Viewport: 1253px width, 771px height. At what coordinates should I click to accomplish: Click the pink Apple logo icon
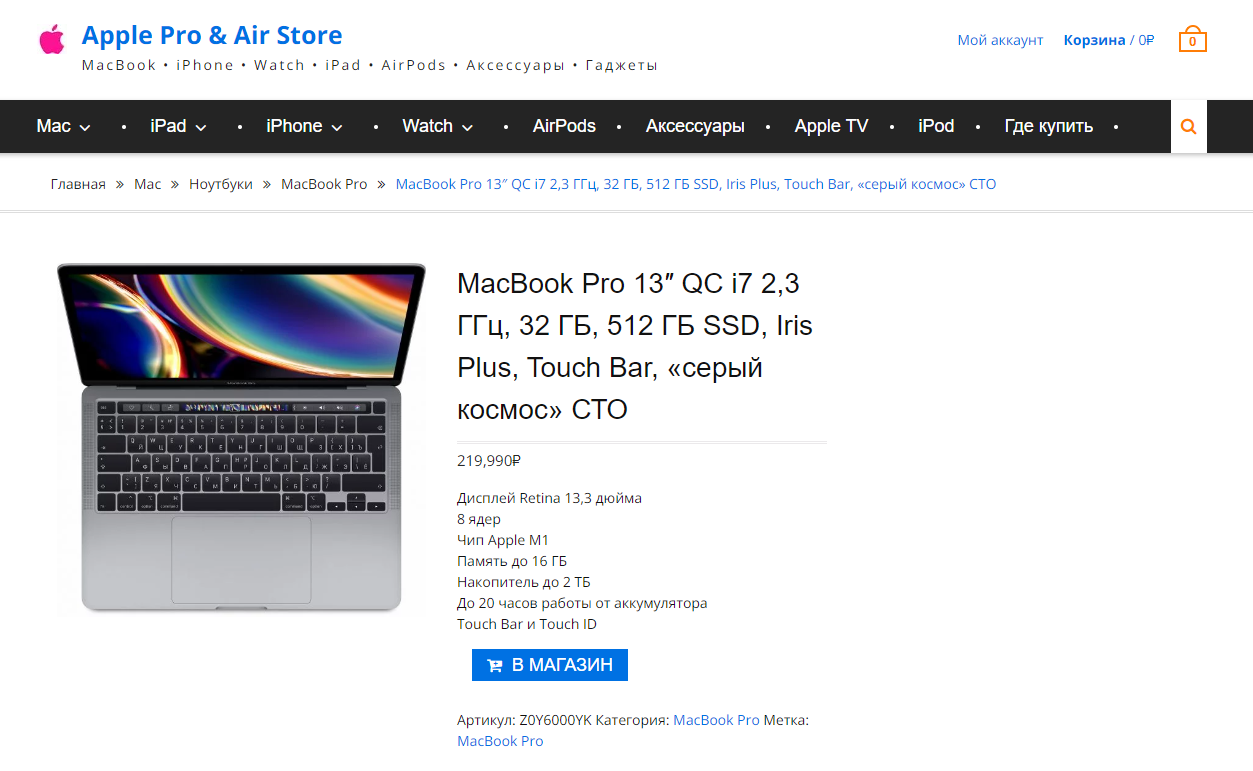coord(52,40)
